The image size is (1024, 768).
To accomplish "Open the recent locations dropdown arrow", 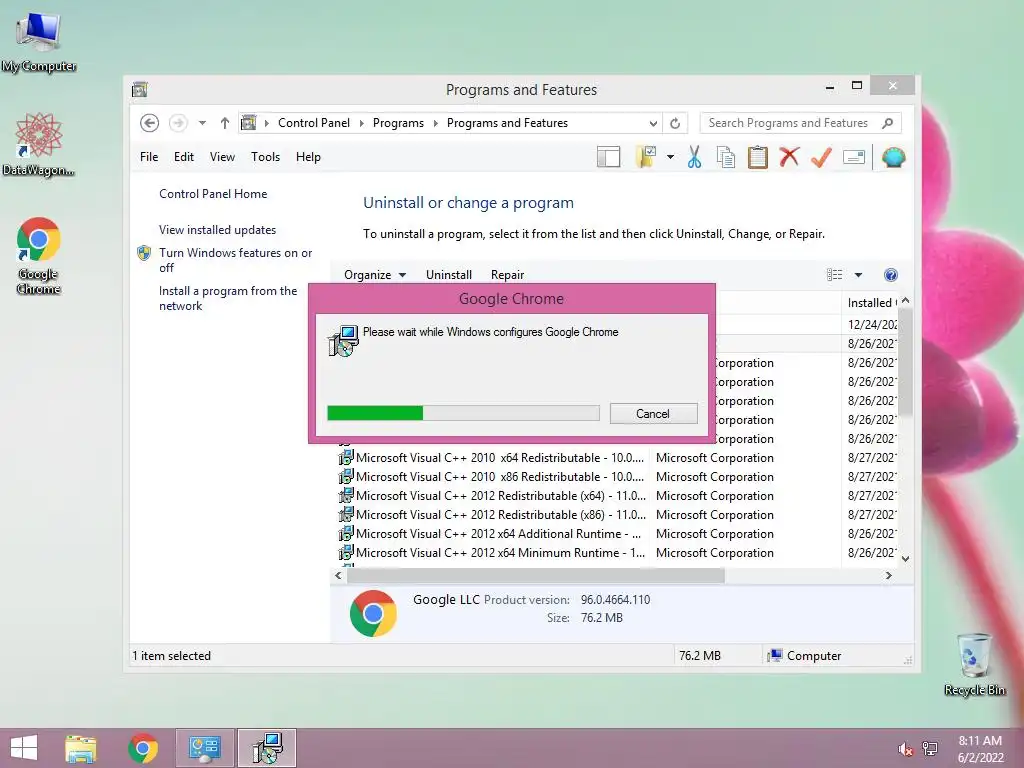I will coord(202,123).
